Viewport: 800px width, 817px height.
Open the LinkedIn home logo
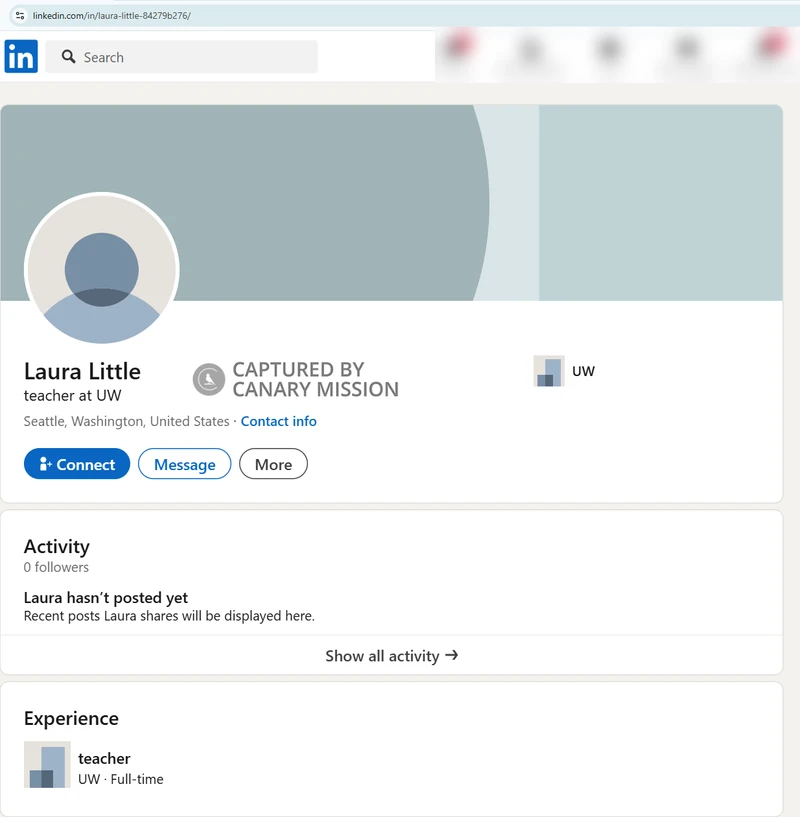[21, 56]
